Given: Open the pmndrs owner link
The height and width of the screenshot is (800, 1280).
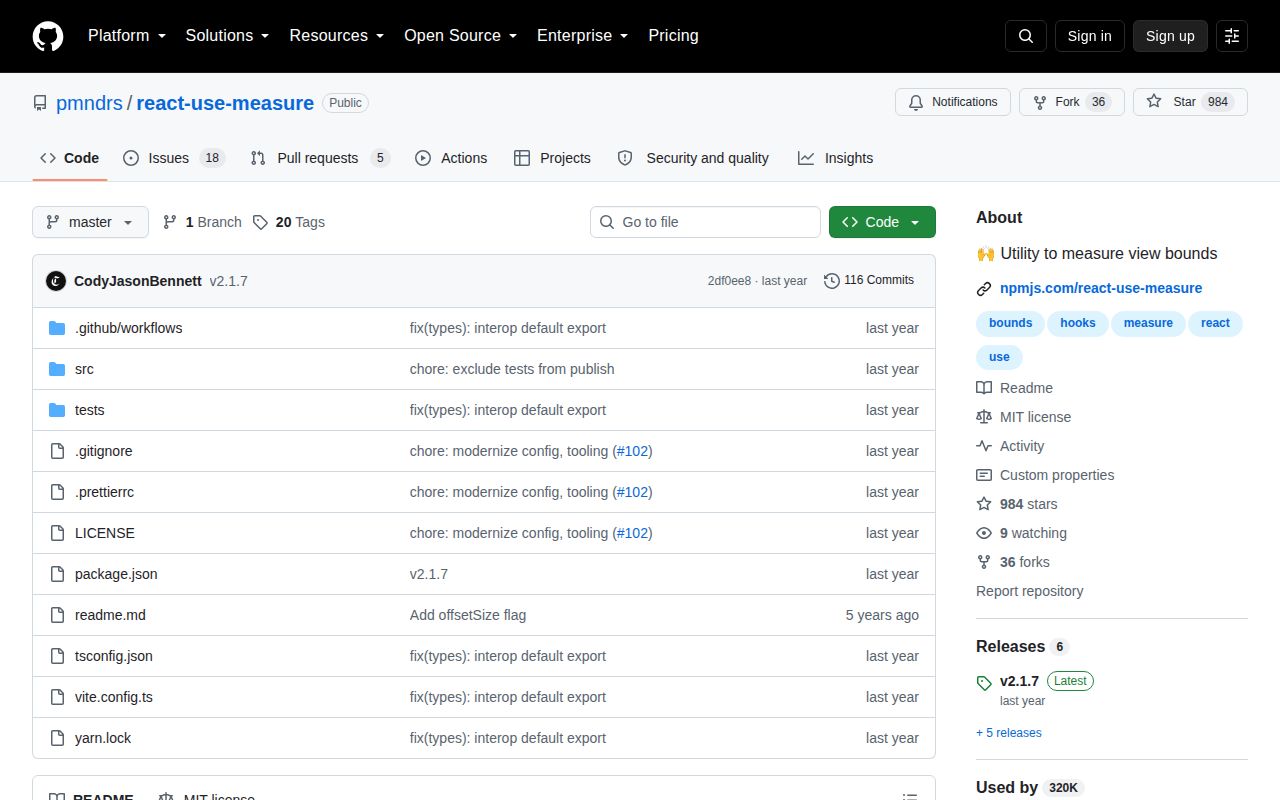Looking at the screenshot, I should tap(89, 103).
